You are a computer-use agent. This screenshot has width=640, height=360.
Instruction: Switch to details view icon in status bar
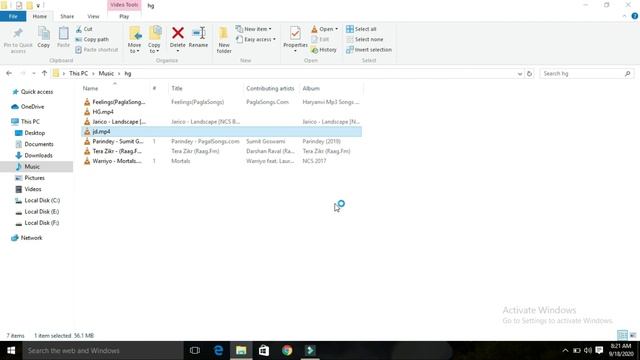pos(622,336)
